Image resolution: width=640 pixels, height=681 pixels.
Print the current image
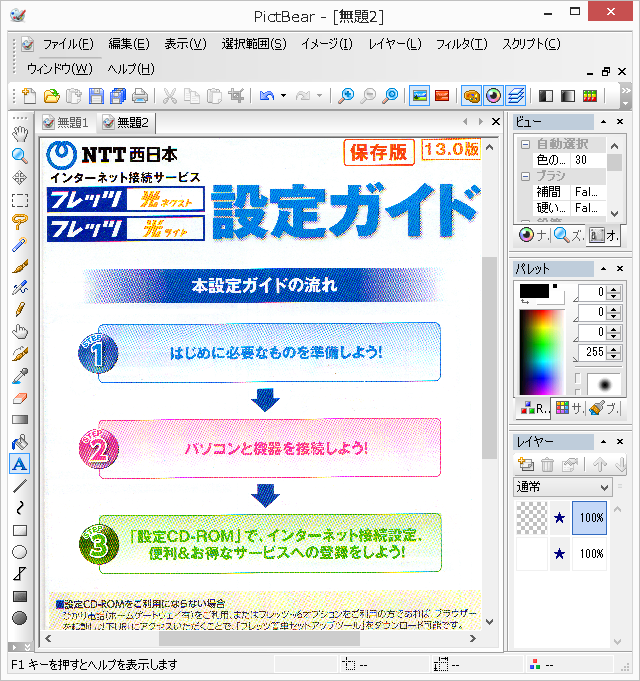pyautogui.click(x=140, y=96)
